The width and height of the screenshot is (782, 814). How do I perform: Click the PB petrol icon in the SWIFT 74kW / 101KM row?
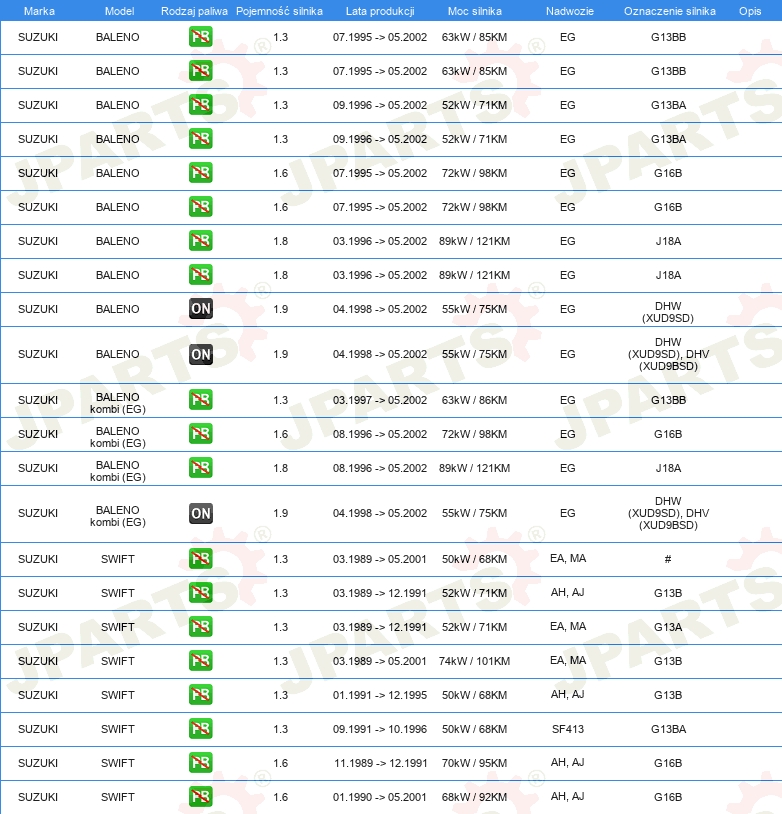tap(200, 661)
